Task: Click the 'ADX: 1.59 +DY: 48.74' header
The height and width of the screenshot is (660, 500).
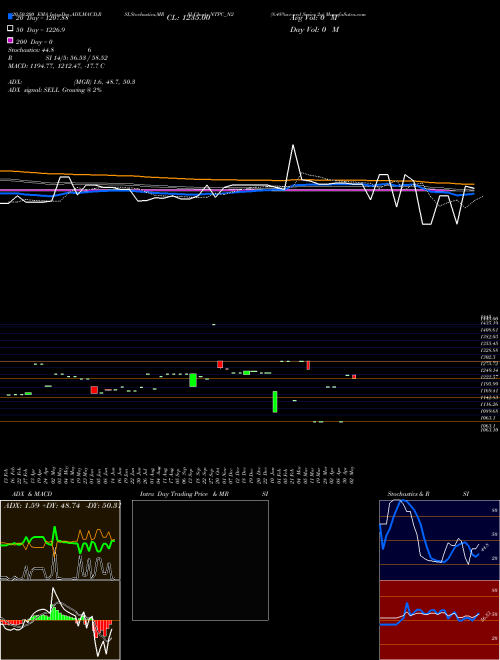Action: pos(42,506)
